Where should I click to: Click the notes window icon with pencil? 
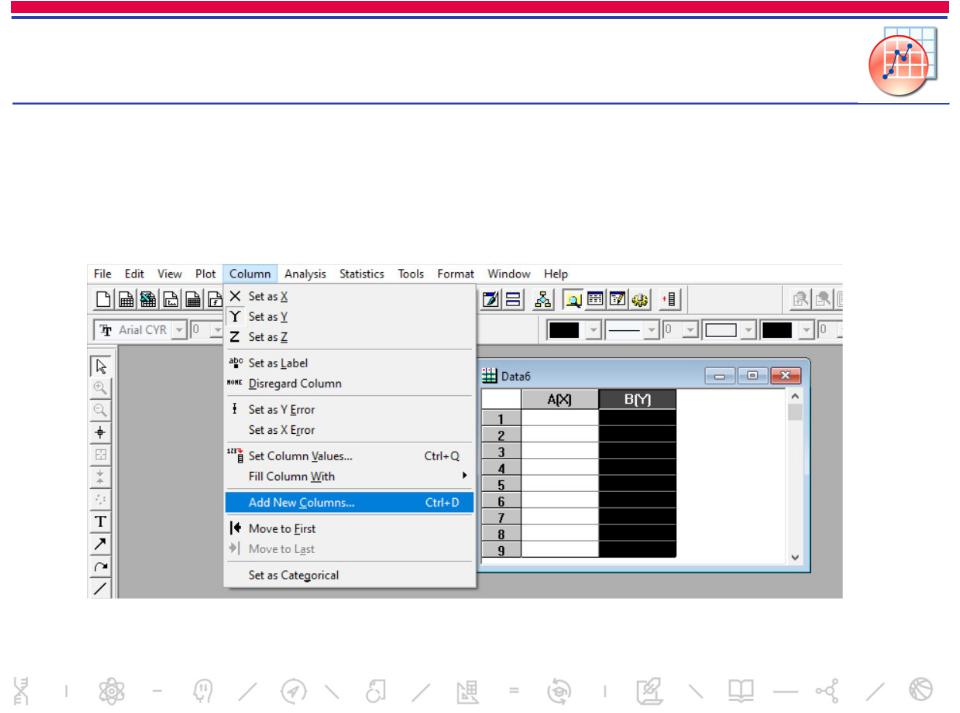[490, 299]
